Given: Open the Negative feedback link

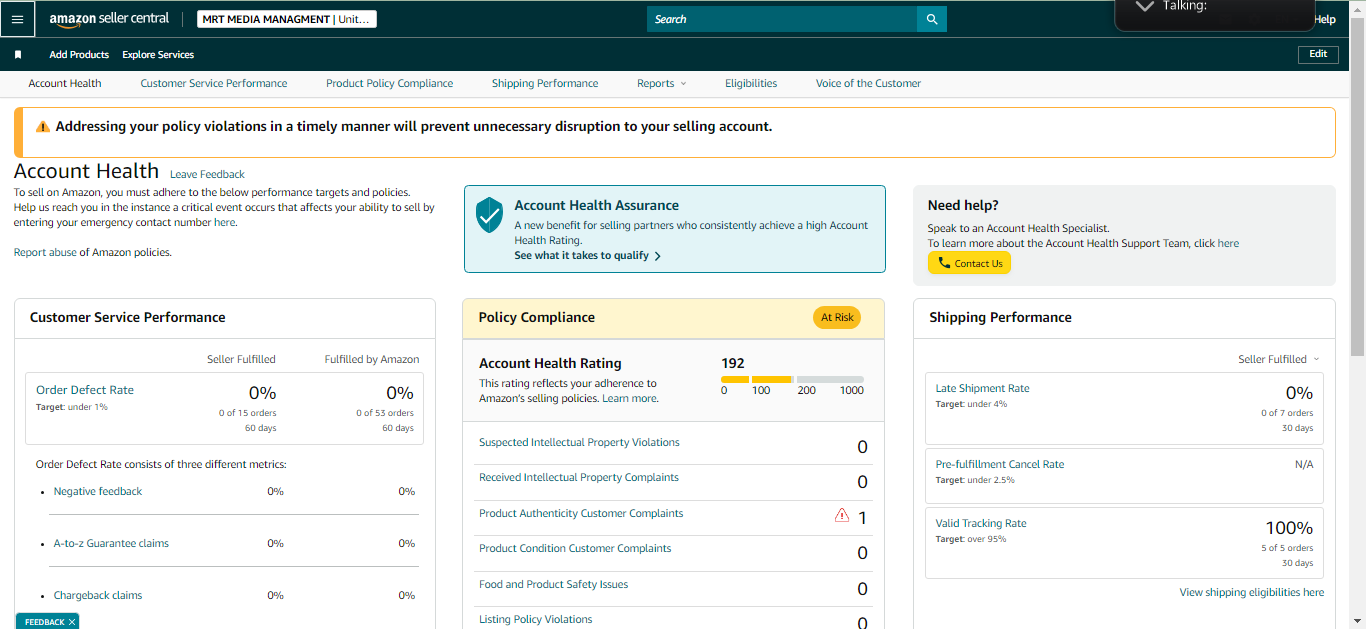Looking at the screenshot, I should point(98,491).
